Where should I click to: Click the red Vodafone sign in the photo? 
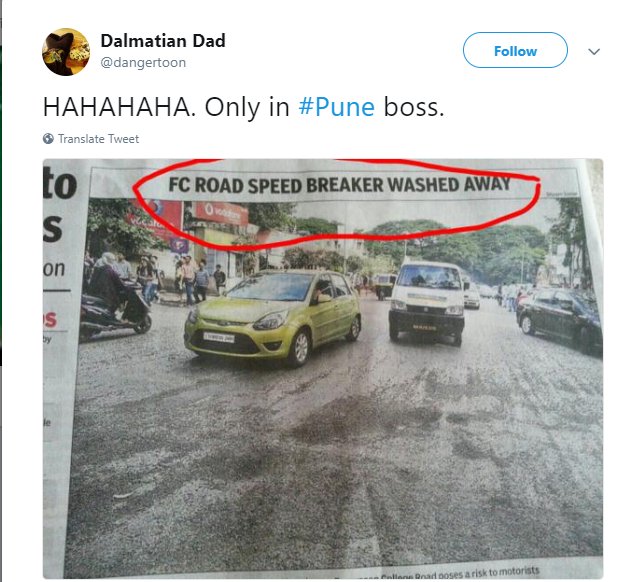coord(222,213)
